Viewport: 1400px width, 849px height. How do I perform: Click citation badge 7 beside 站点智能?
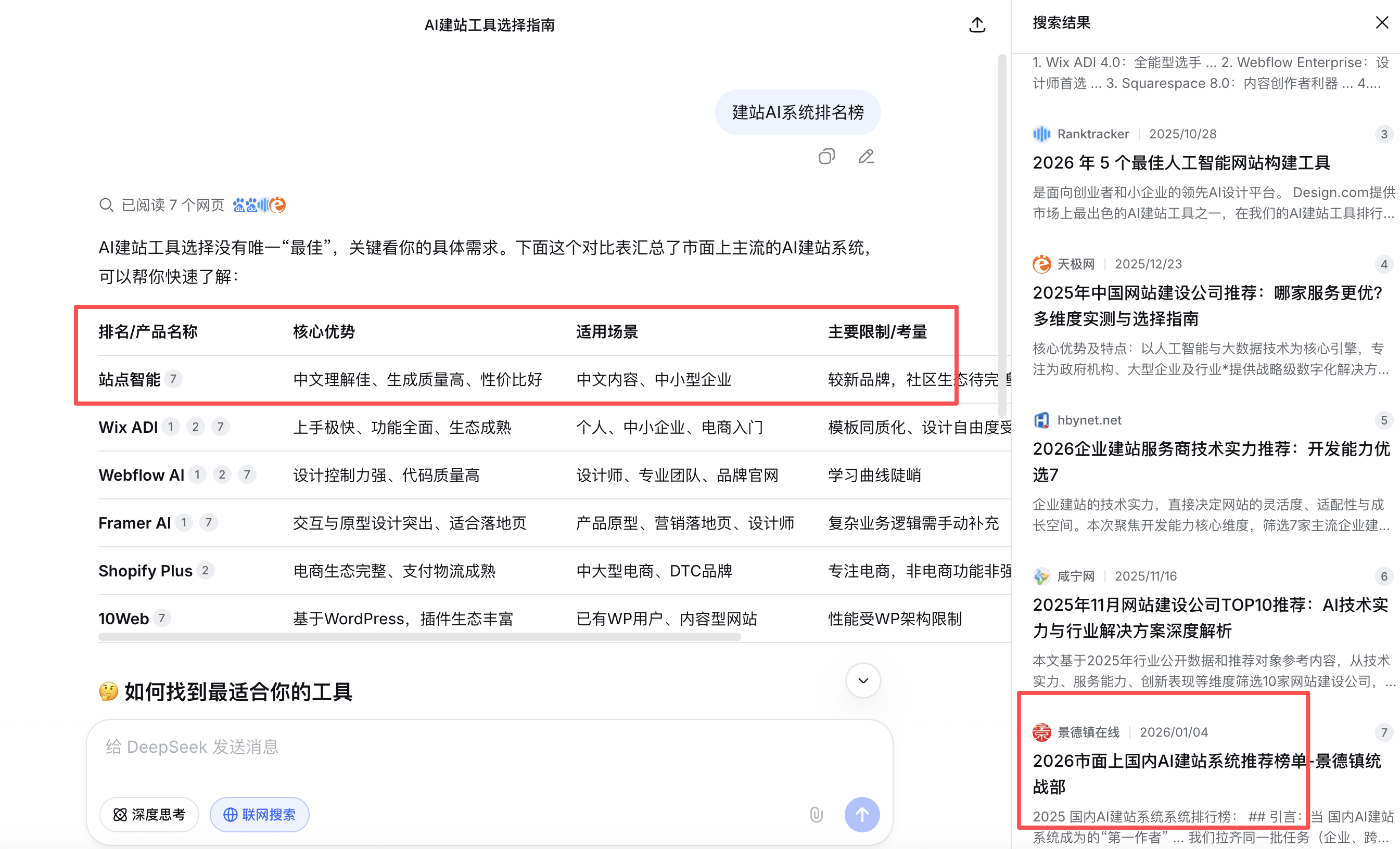(x=173, y=379)
